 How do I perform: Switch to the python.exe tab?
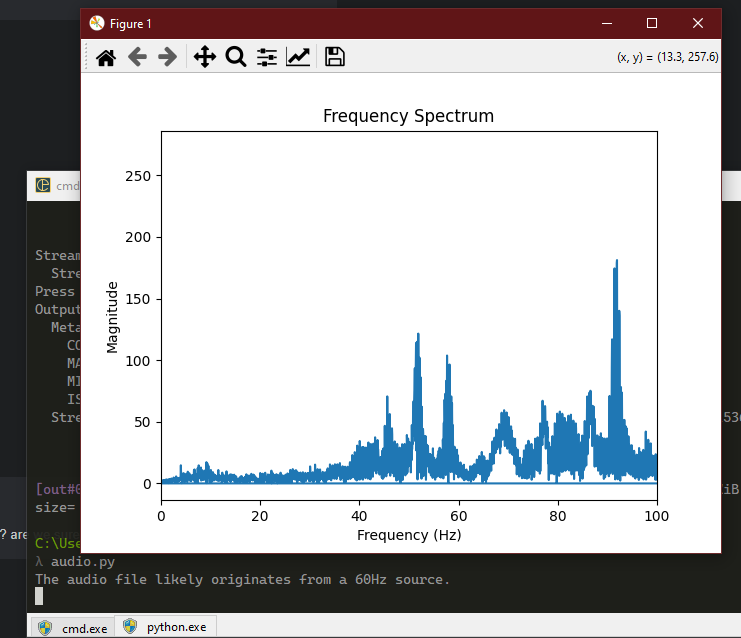click(x=165, y=627)
